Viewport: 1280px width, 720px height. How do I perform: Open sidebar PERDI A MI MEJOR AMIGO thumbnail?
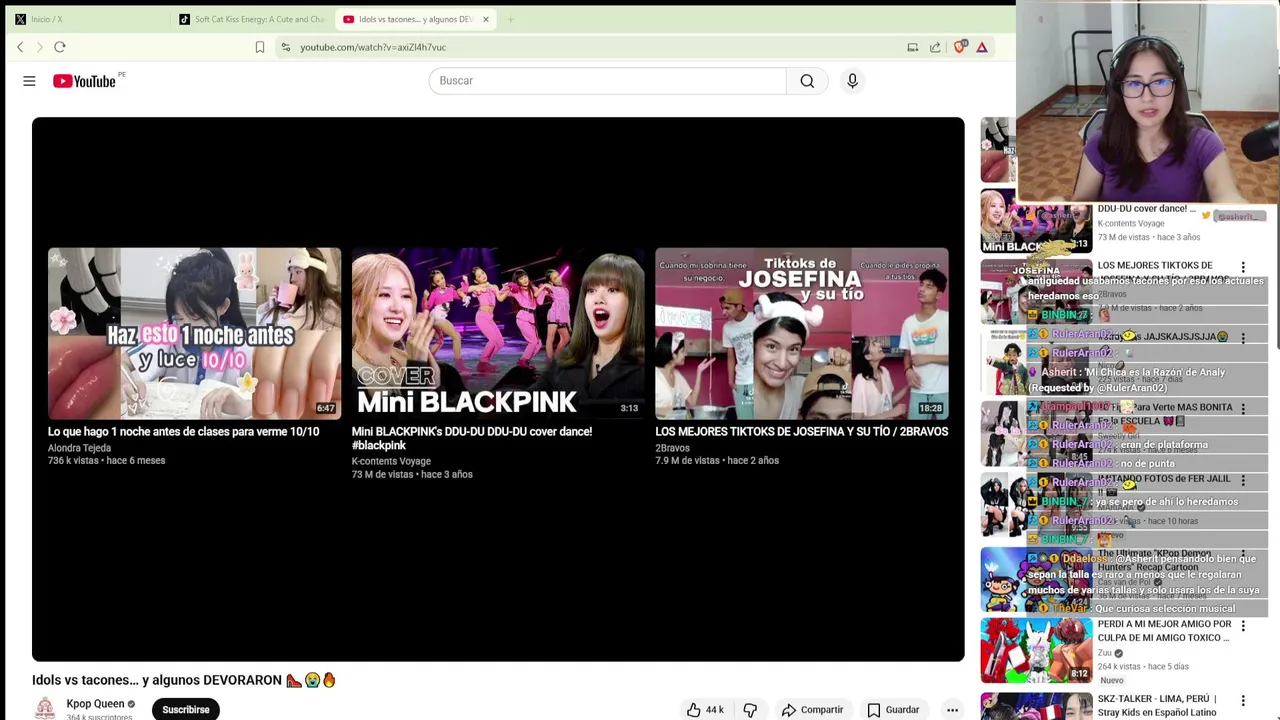point(1036,650)
